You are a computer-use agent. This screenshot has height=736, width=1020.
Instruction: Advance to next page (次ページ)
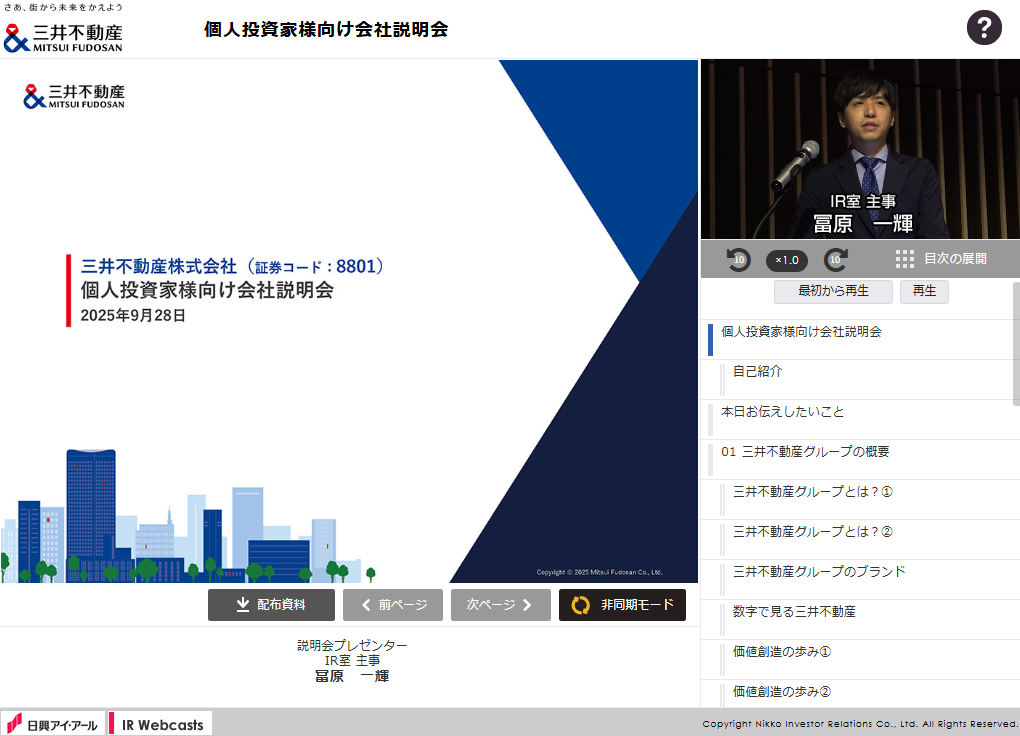coord(500,605)
